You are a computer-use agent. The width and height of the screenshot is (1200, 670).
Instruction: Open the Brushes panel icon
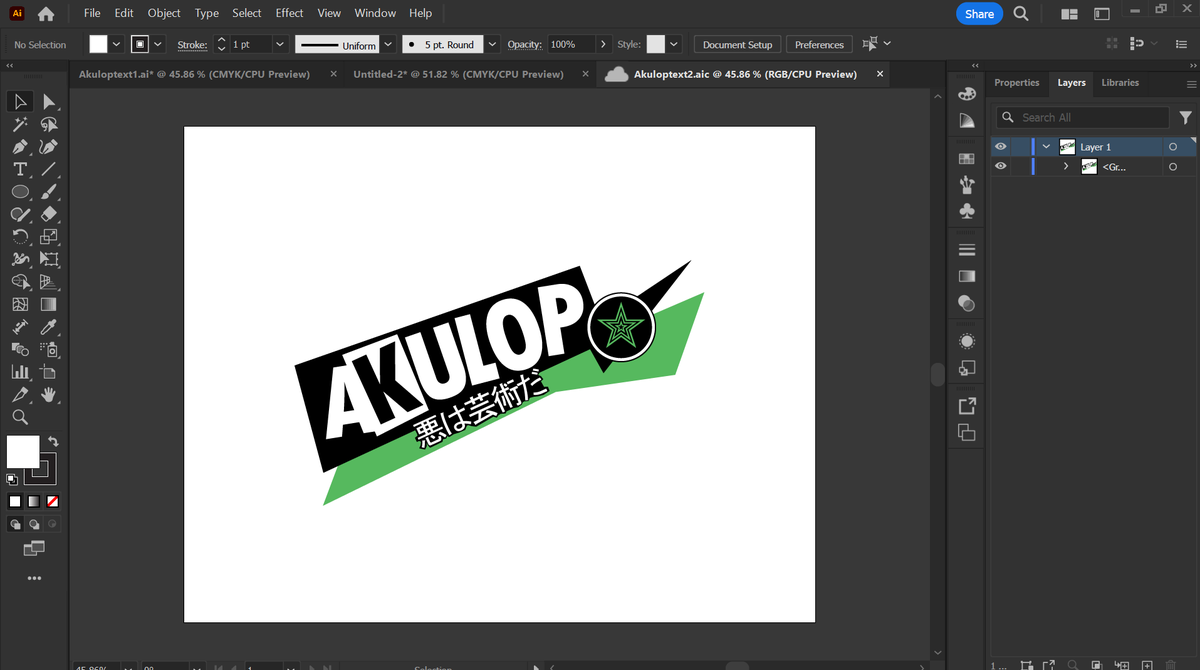(x=967, y=184)
